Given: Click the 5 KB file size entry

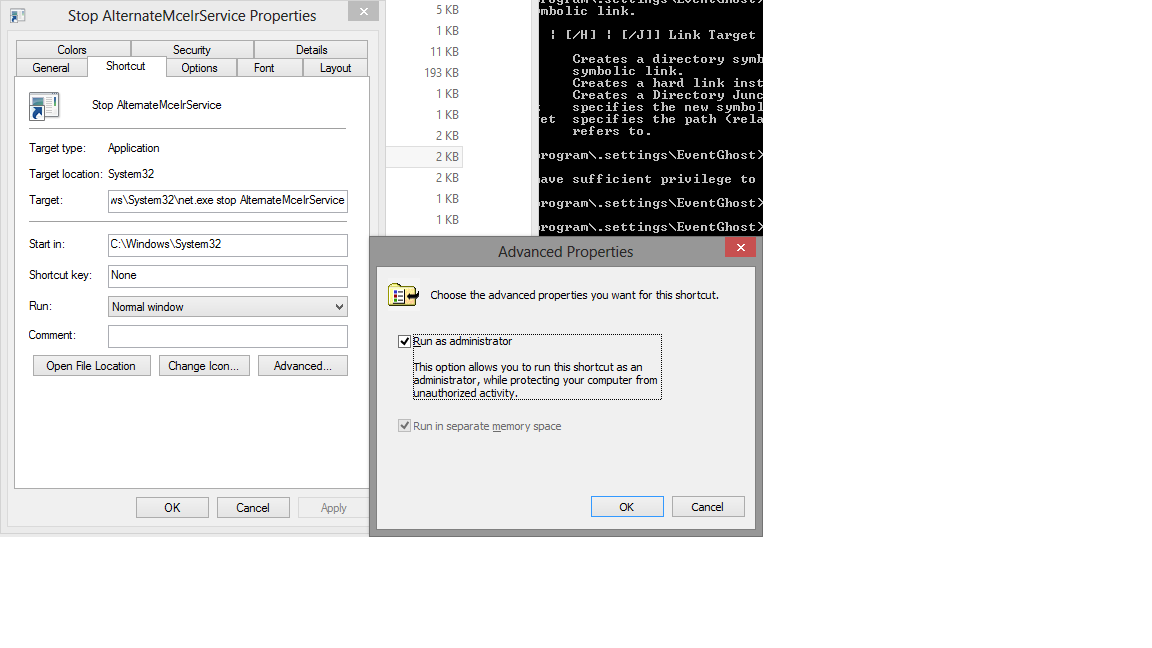Looking at the screenshot, I should [x=447, y=10].
